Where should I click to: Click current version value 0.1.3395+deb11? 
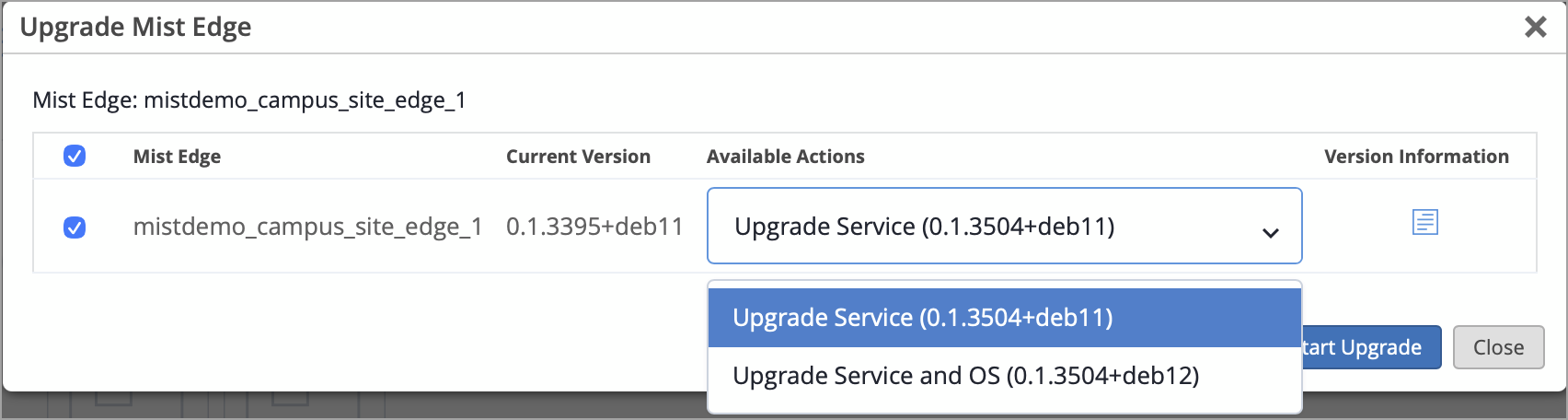click(594, 227)
